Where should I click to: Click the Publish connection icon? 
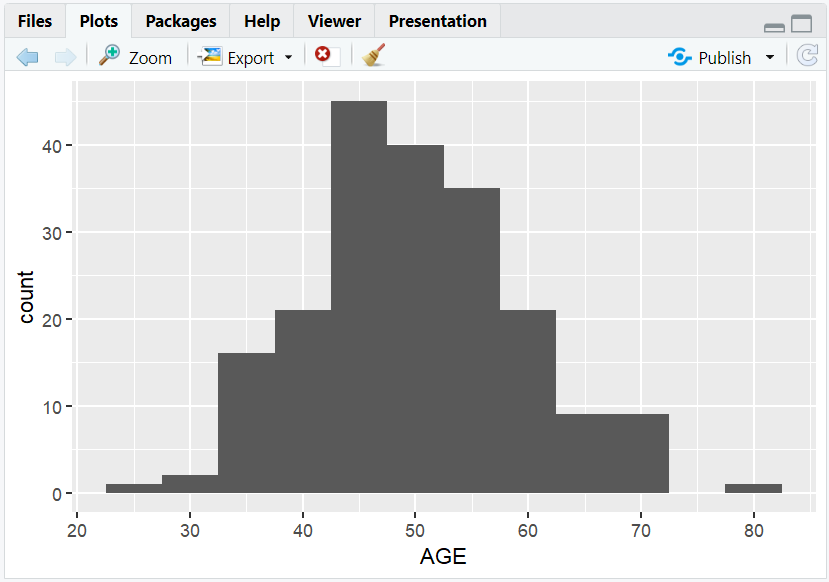(679, 57)
